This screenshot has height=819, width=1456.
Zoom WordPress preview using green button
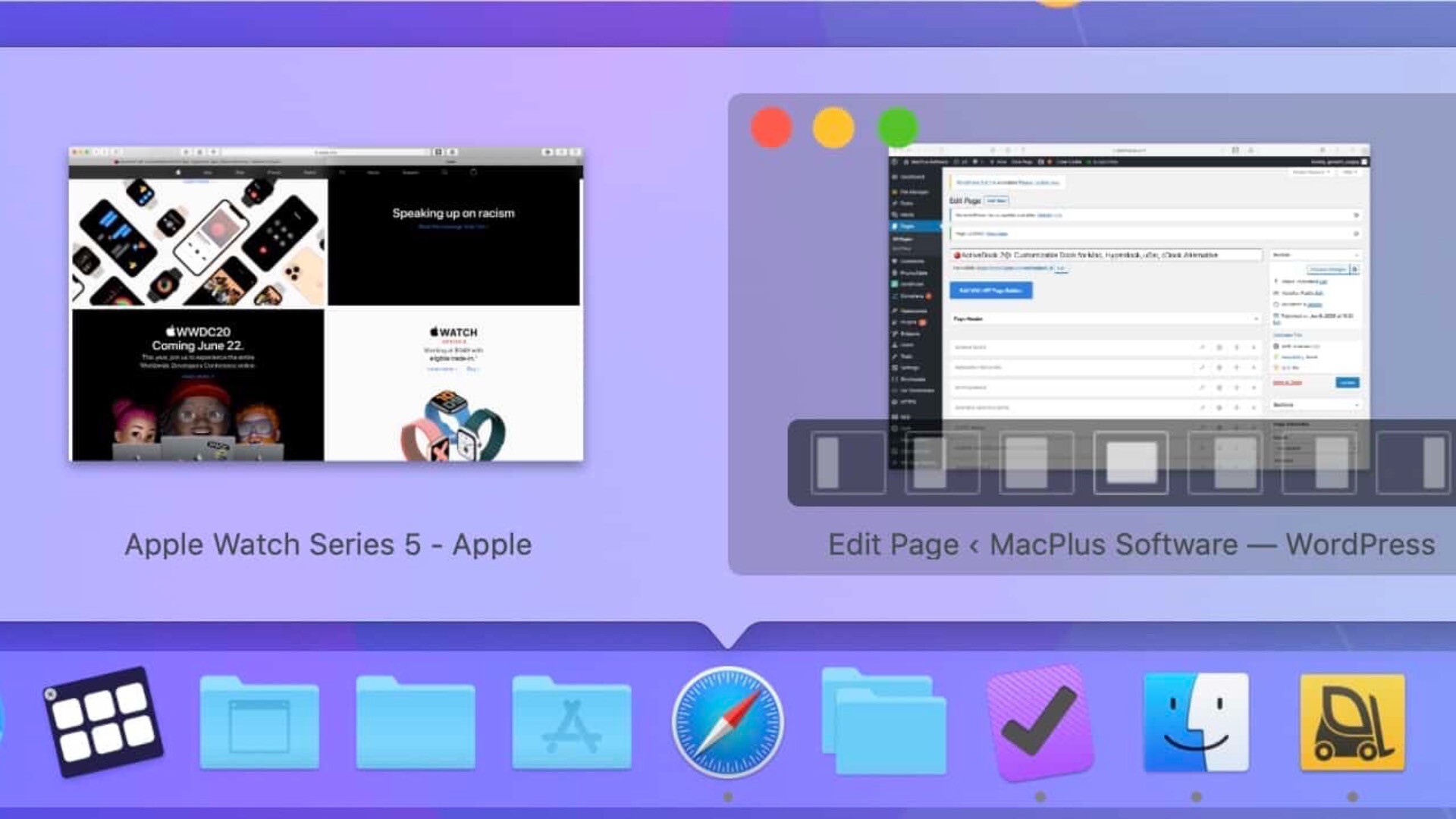pyautogui.click(x=898, y=127)
